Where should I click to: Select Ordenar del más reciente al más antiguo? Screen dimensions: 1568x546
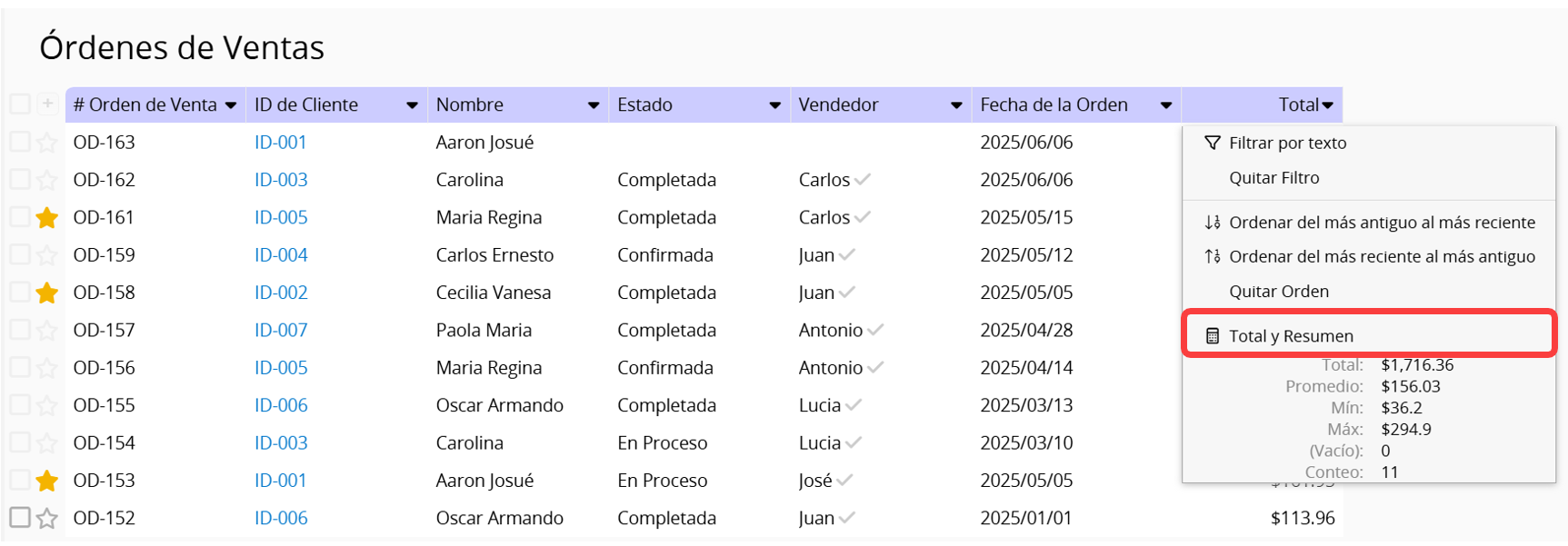(1381, 257)
